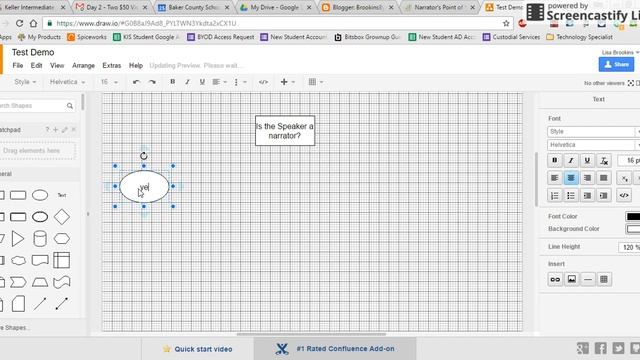Open the Helvetica font dropdown in the top toolbar
This screenshot has width=640, height=360.
click(67, 82)
